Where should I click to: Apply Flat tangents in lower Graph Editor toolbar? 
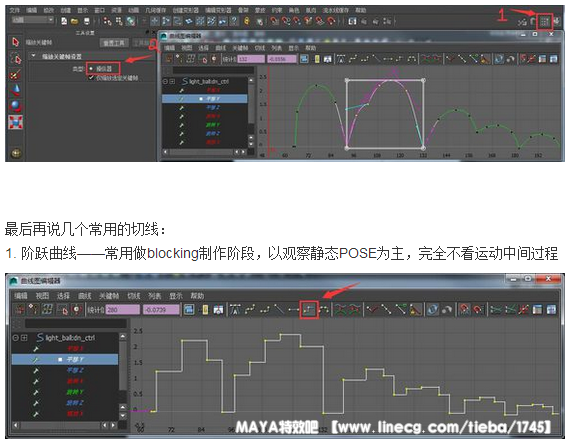(294, 309)
